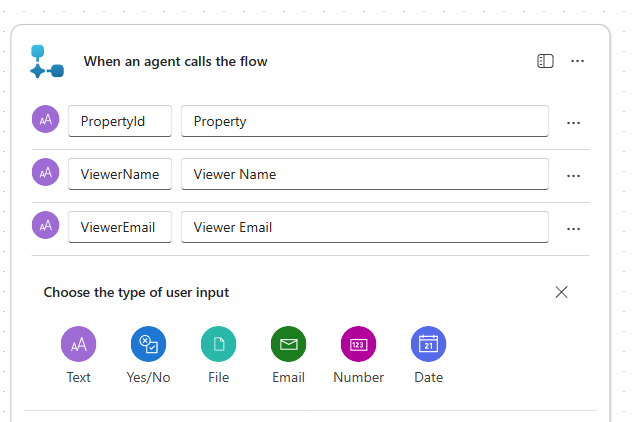The image size is (635, 422).
Task: Open options menu for ViewerName row
Action: pos(573,176)
